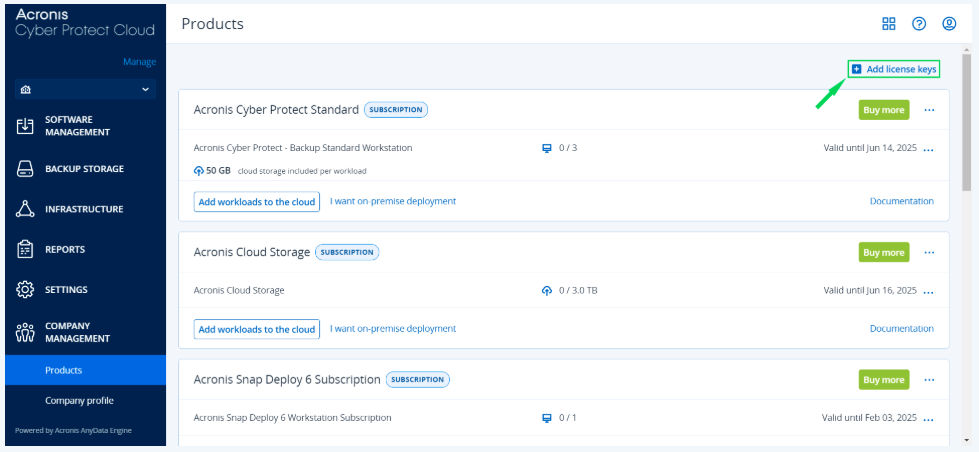Open Documentation link for Acronis Cloud Storage
This screenshot has height=452, width=979.
pyautogui.click(x=902, y=328)
